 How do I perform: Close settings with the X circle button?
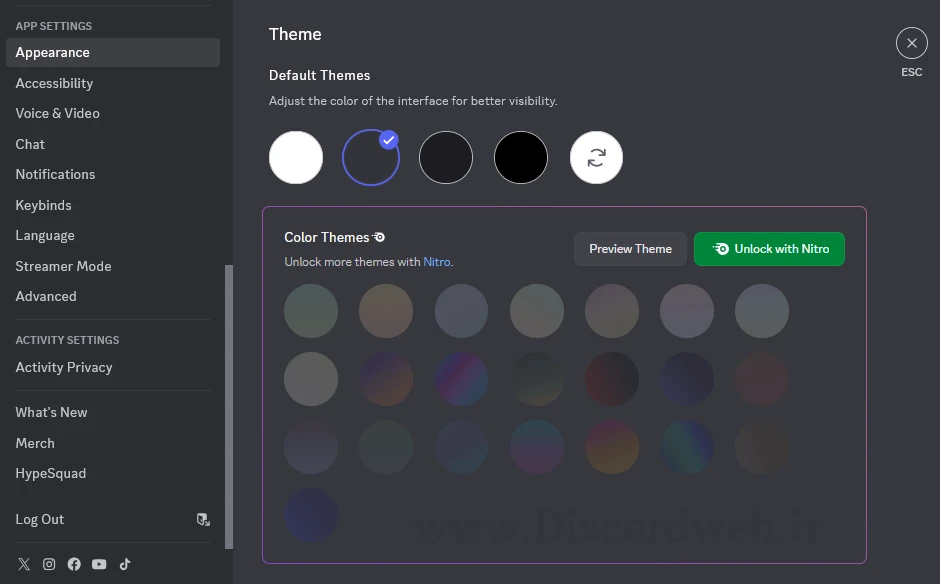(911, 43)
